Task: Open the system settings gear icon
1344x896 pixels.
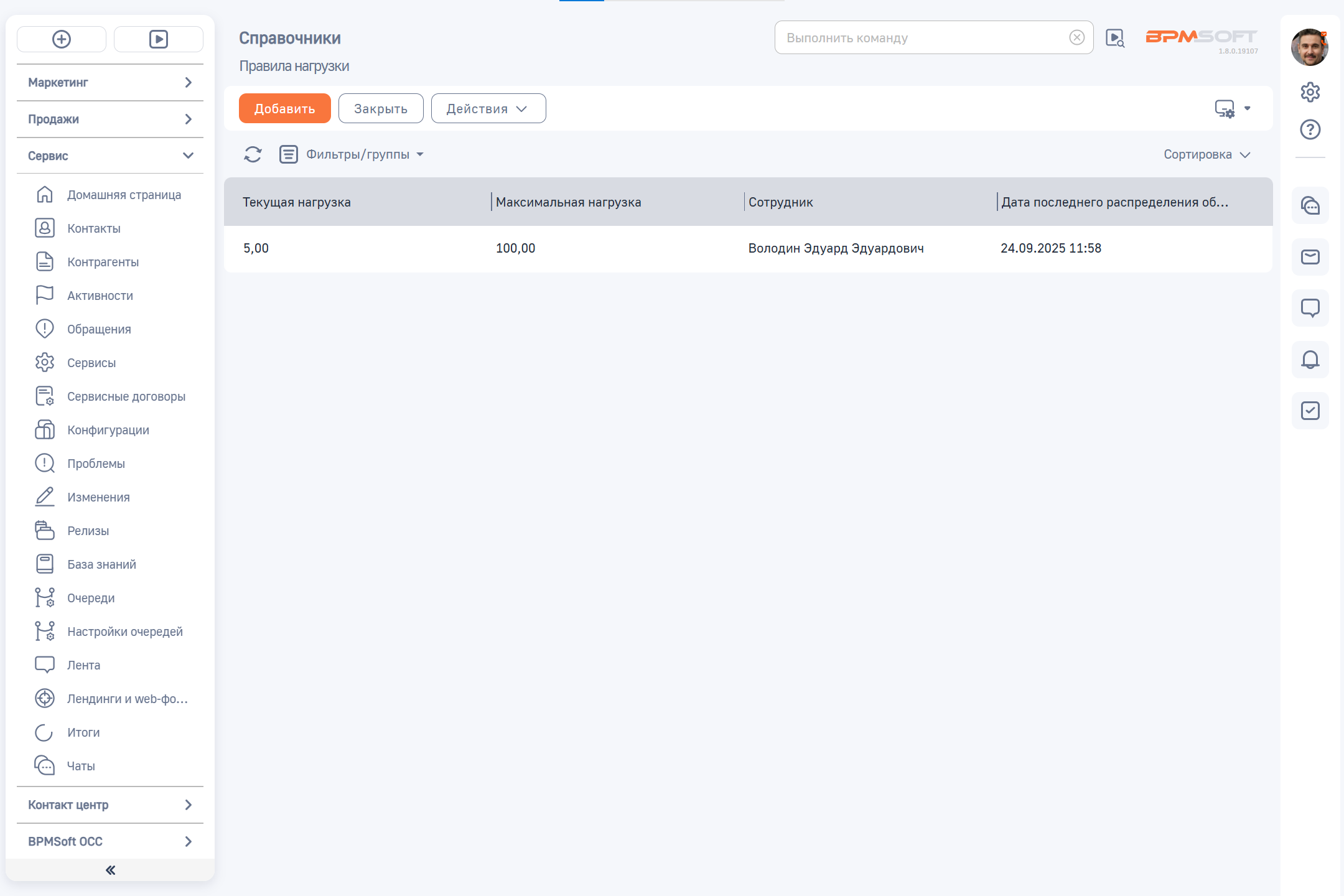Action: pos(1310,92)
